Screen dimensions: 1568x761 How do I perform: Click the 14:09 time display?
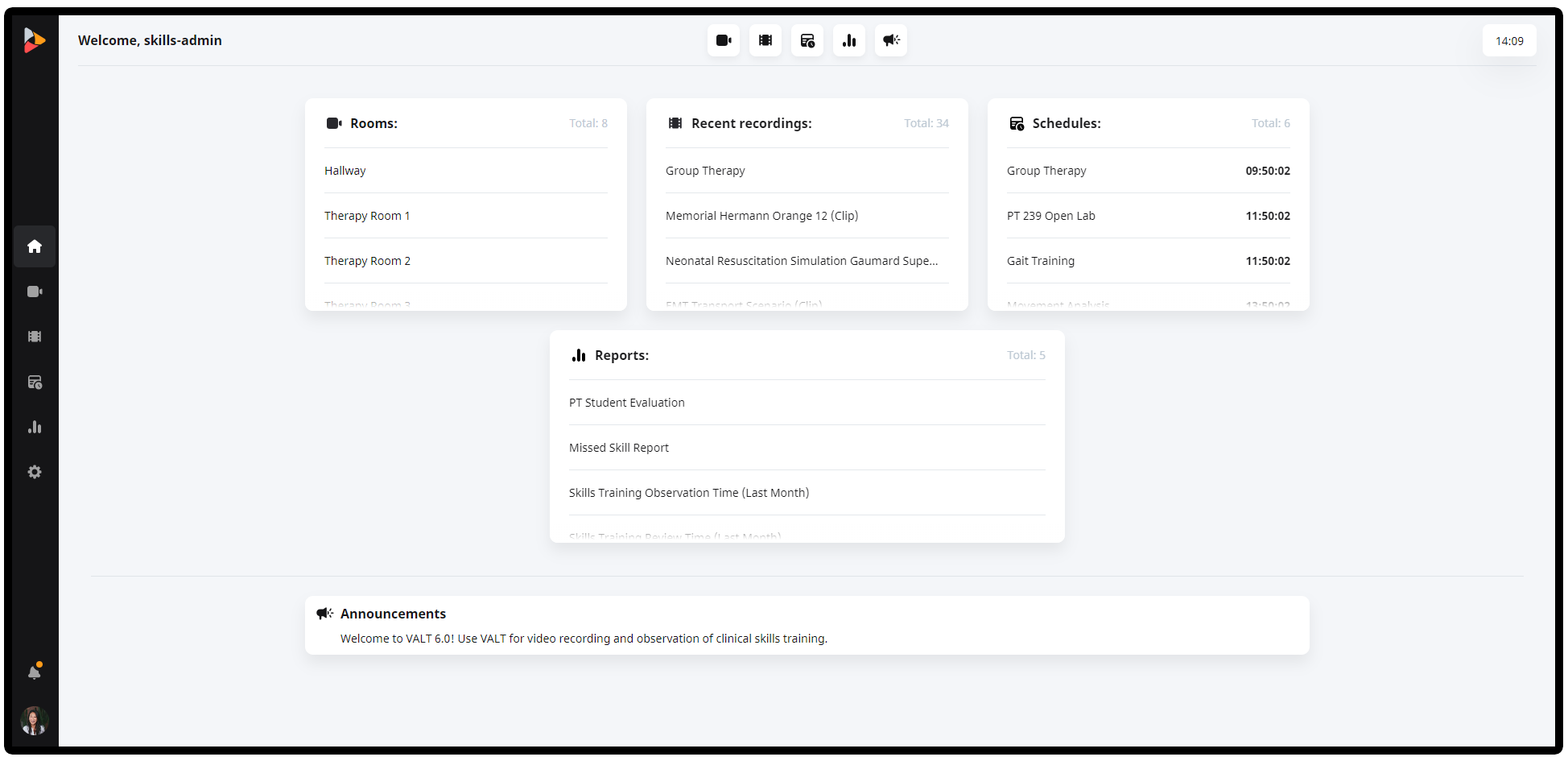point(1509,40)
